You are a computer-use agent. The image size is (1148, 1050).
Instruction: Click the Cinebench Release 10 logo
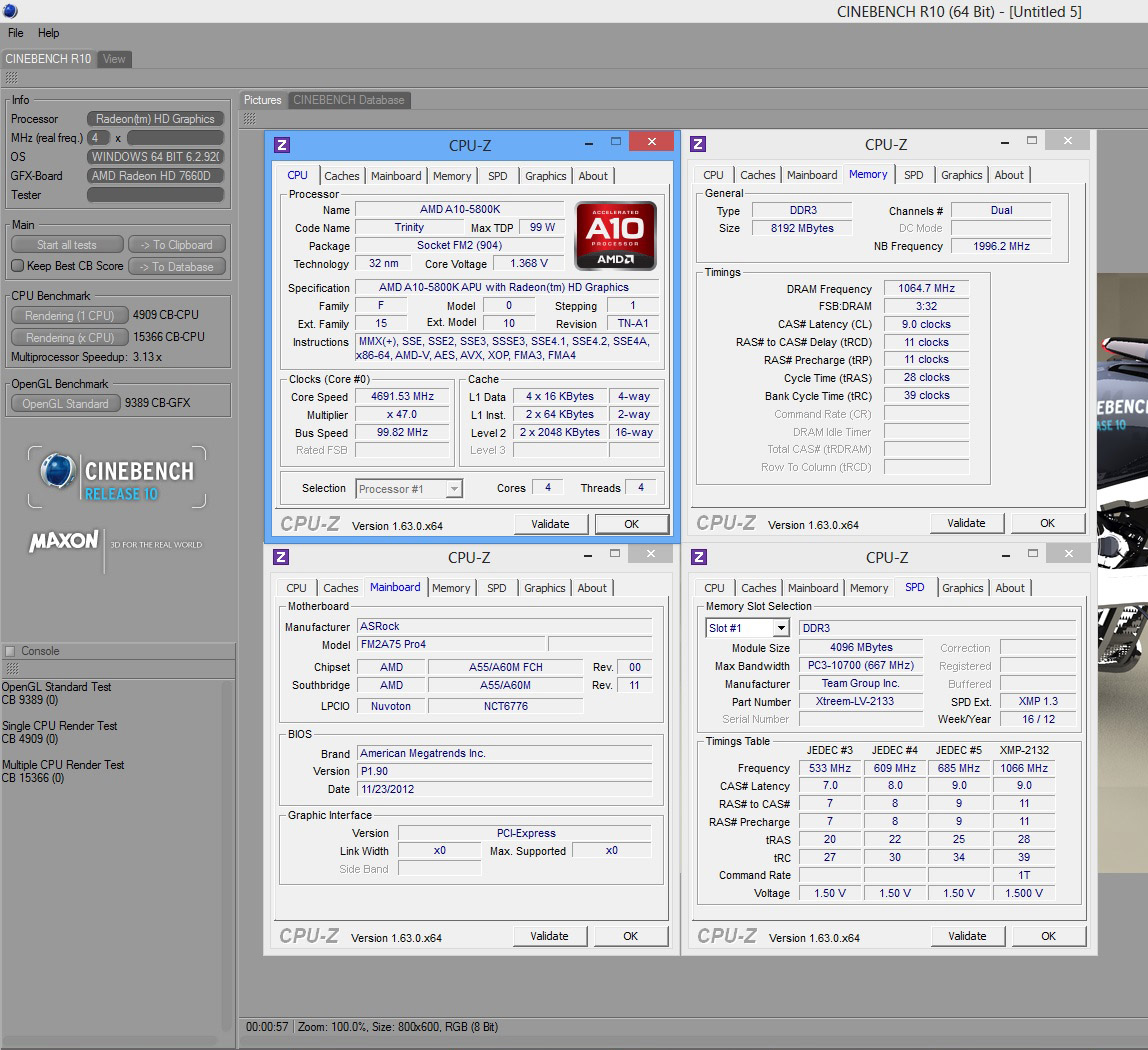tap(117, 477)
